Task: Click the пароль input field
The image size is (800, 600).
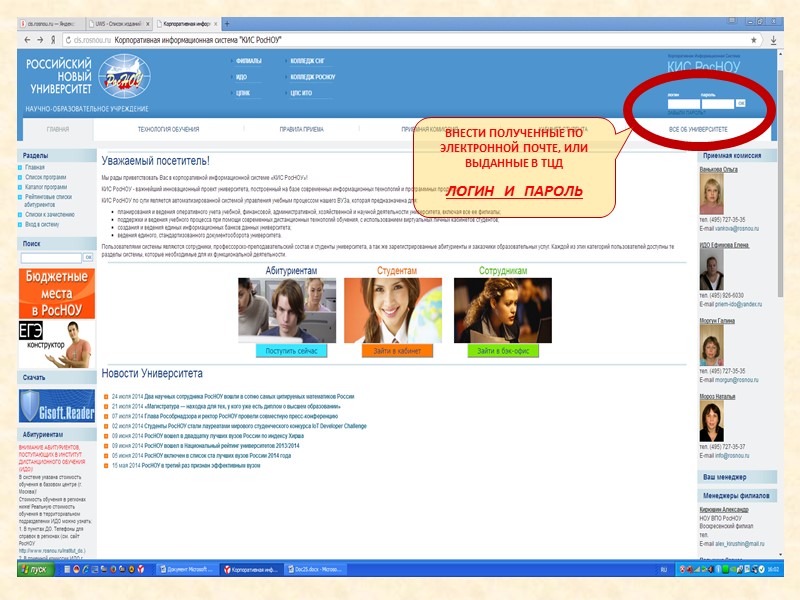Action: 717,104
